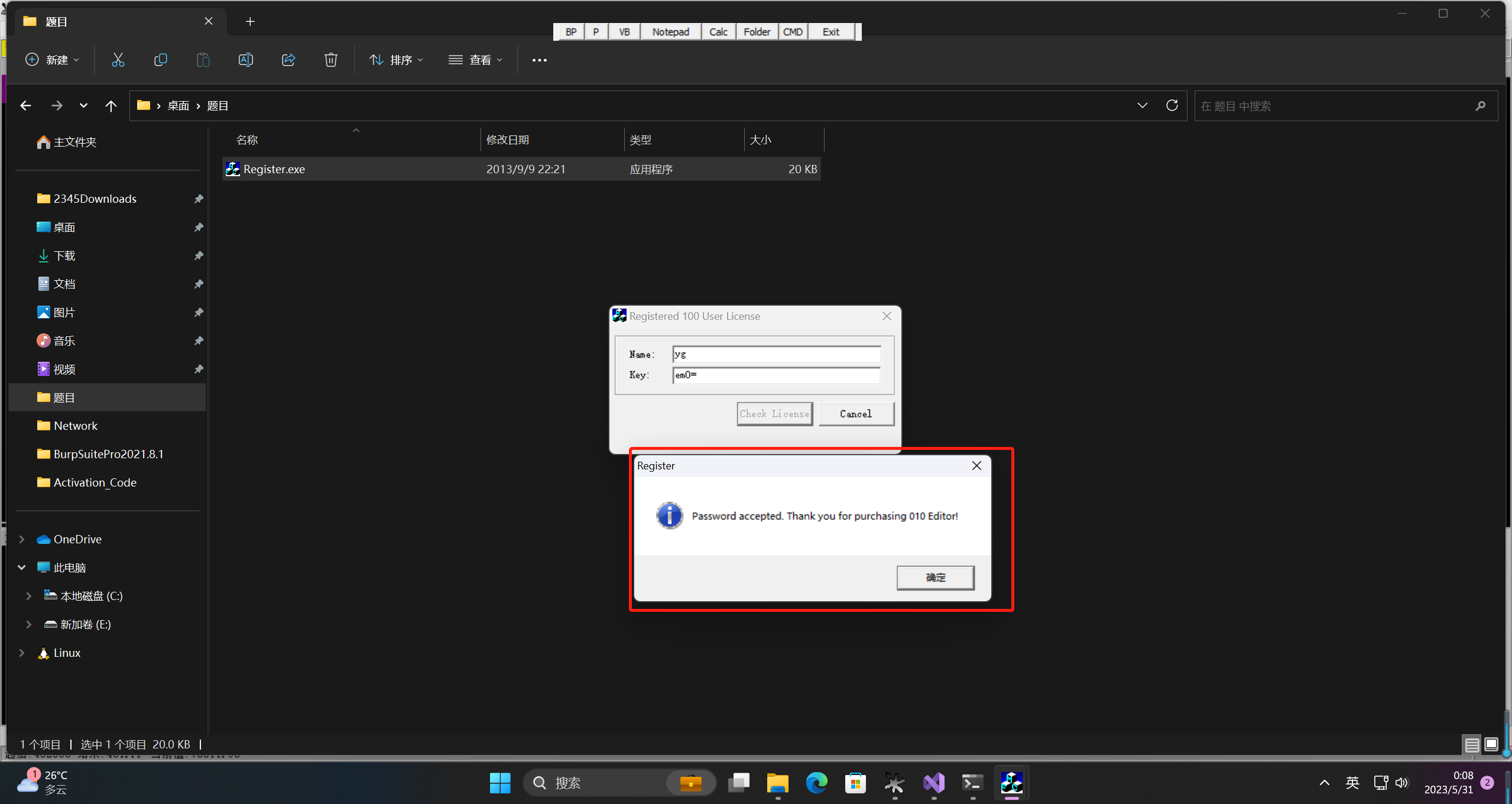The image size is (1512, 804).
Task: Select the BurpSuitePro2021.8.1 folder in sidebar
Action: pyautogui.click(x=108, y=454)
